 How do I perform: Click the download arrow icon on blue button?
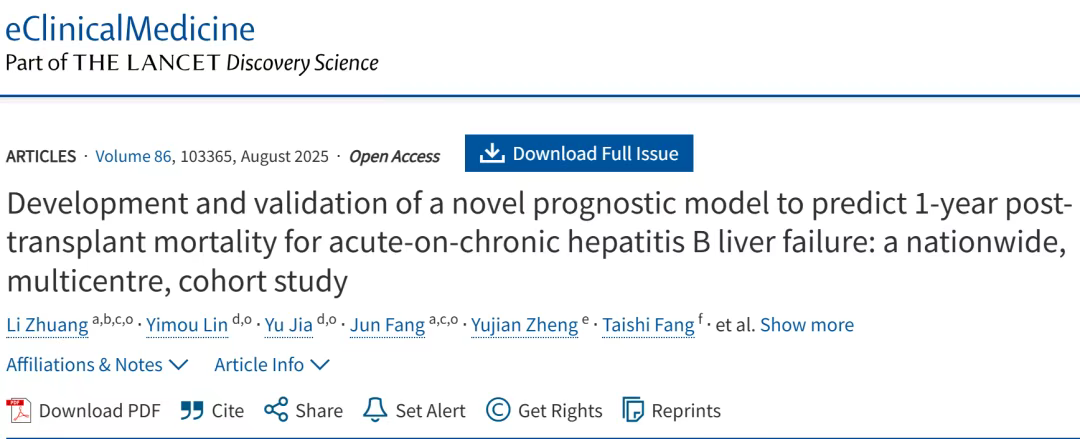(492, 153)
